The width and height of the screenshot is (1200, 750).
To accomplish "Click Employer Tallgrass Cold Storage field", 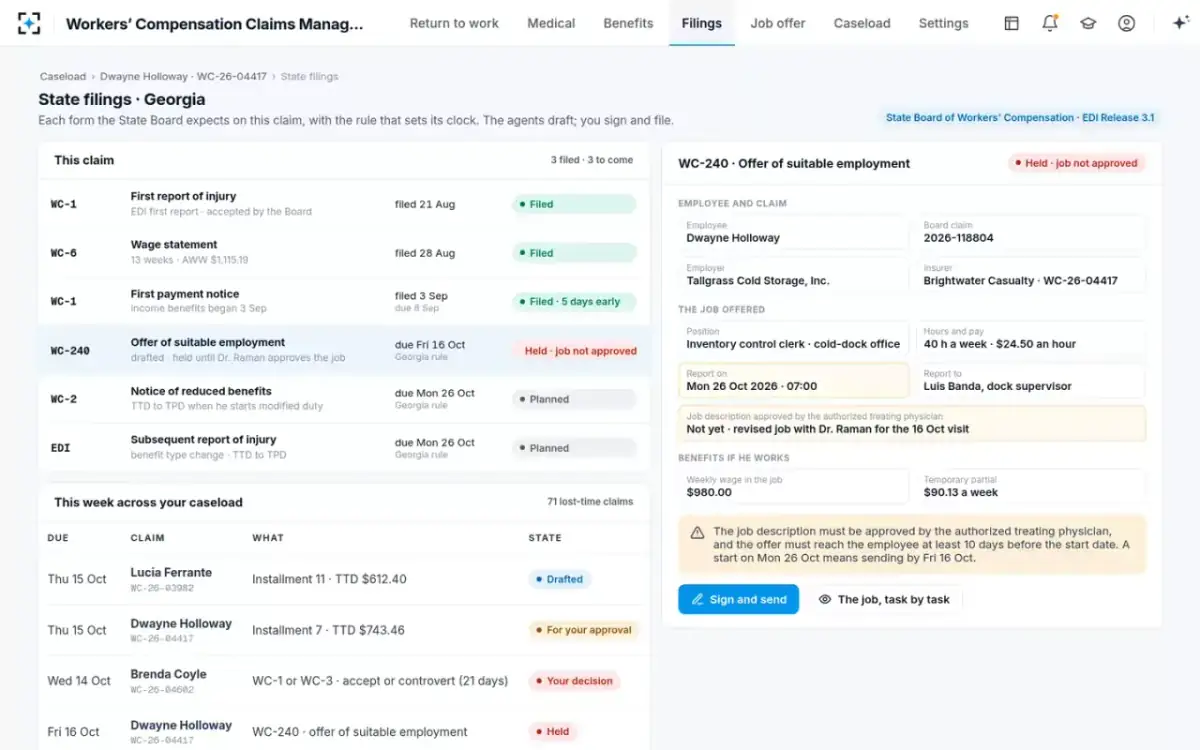I will point(793,275).
